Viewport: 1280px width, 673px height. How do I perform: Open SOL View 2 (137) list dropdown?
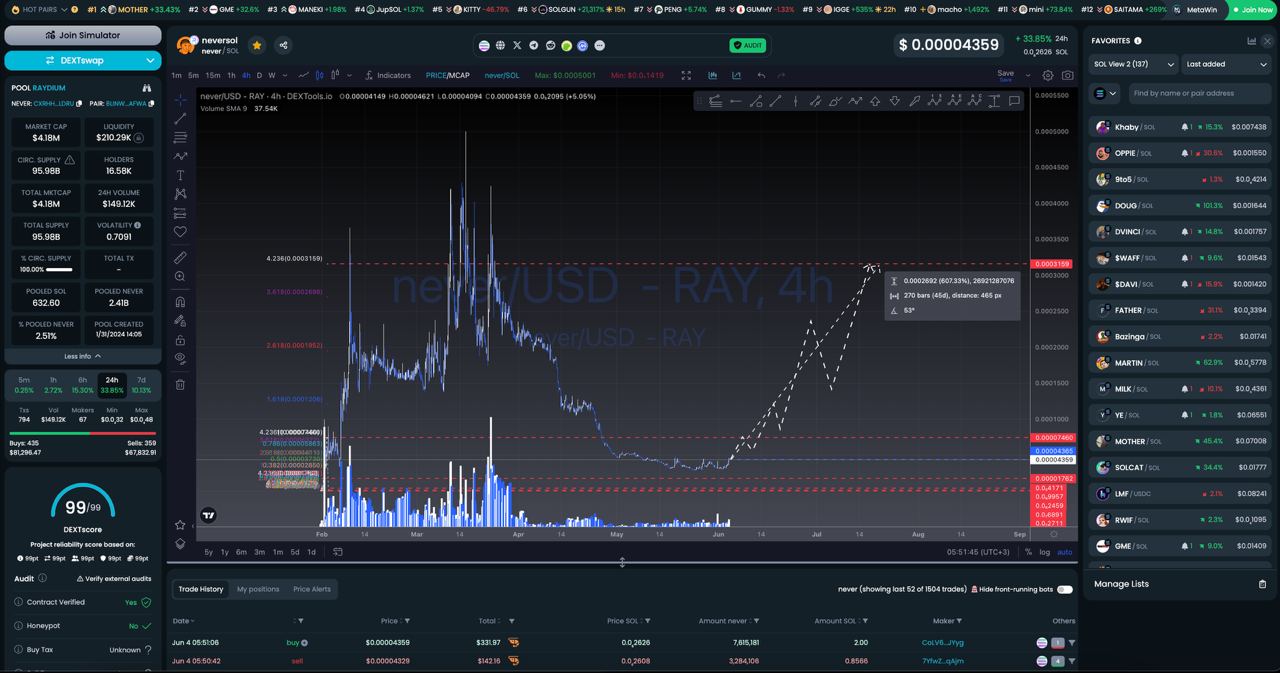[1132, 64]
